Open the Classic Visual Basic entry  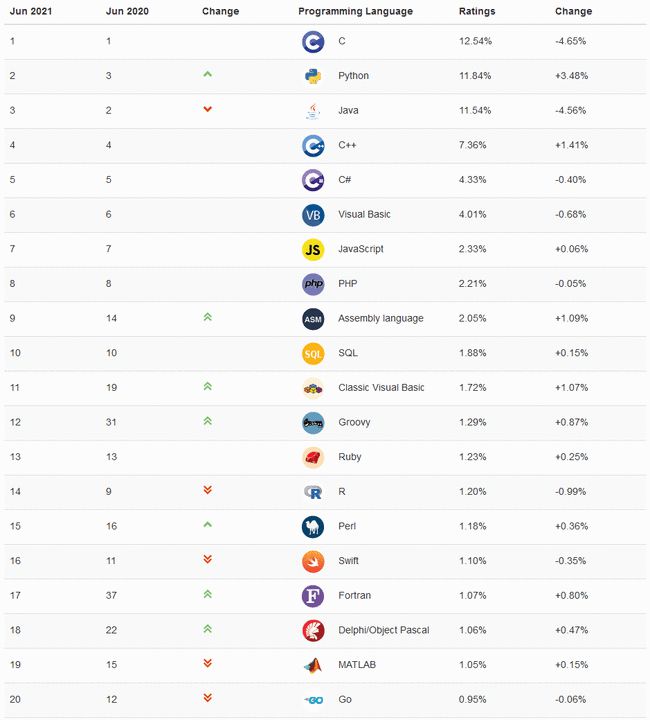[x=381, y=388]
